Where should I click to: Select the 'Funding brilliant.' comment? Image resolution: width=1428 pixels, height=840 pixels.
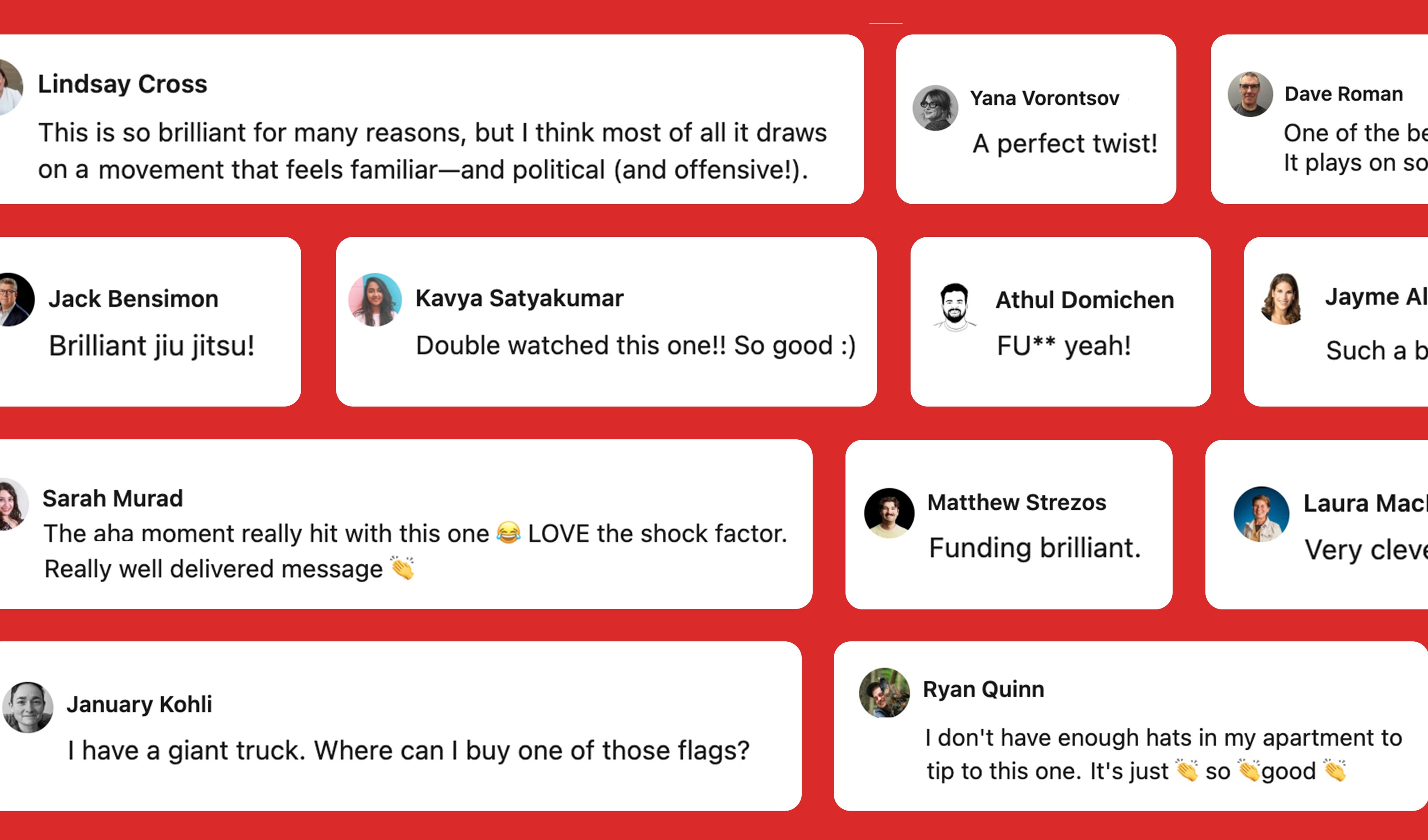pyautogui.click(x=1035, y=548)
